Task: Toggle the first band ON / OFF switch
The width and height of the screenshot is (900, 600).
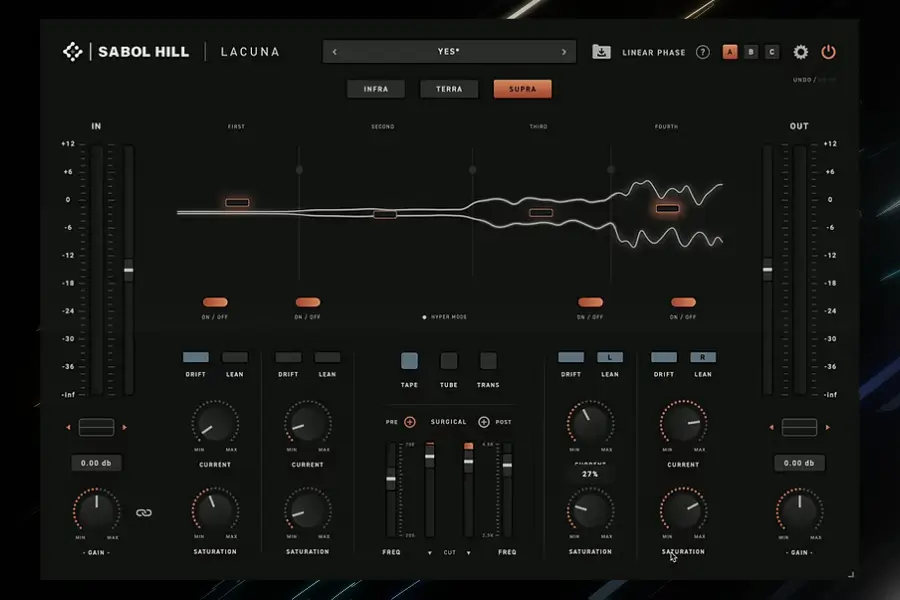Action: [215, 302]
